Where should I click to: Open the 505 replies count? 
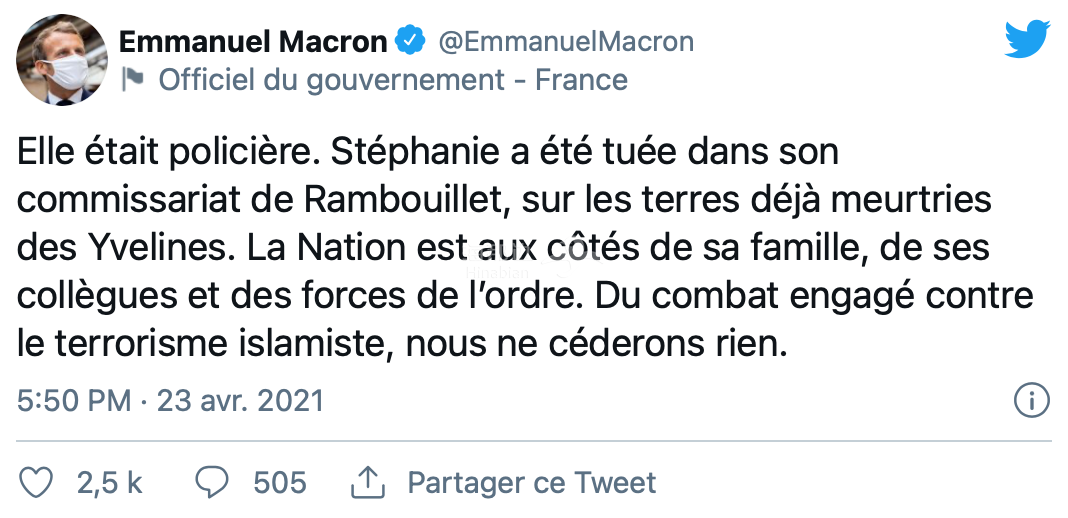pos(279,483)
